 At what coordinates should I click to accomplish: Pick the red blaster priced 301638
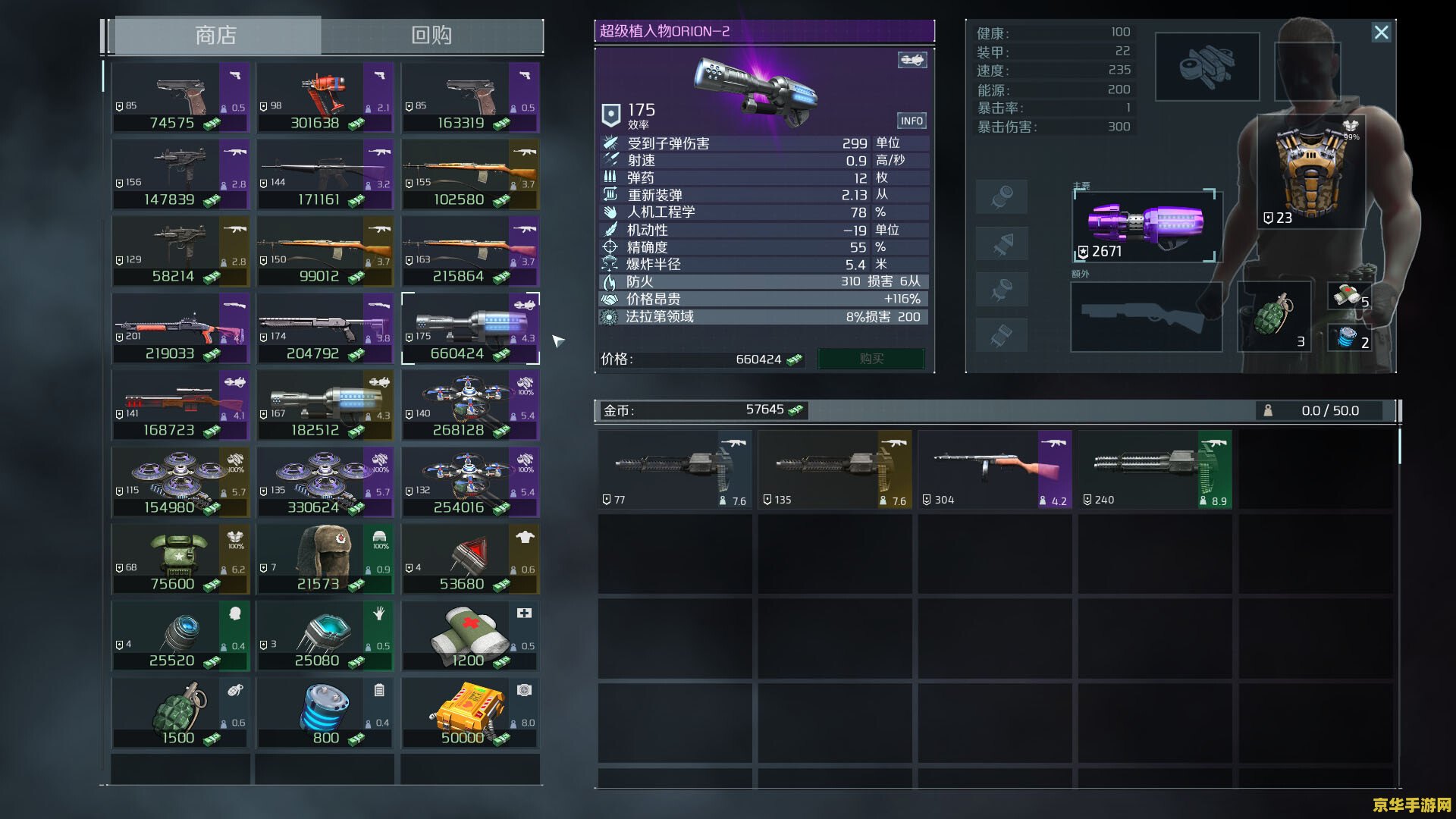pyautogui.click(x=325, y=99)
